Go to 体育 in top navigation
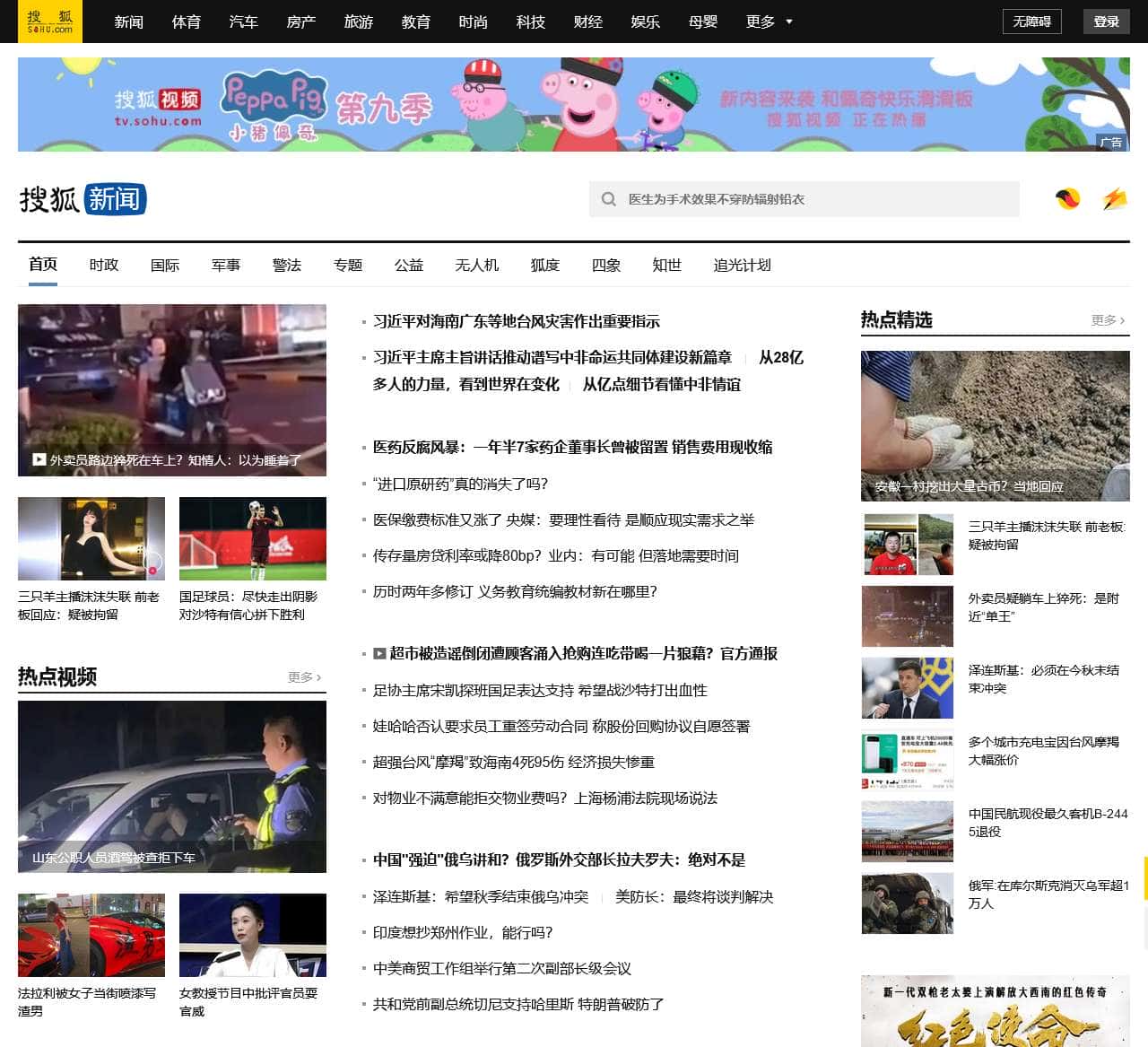The image size is (1148, 1047). (x=187, y=22)
